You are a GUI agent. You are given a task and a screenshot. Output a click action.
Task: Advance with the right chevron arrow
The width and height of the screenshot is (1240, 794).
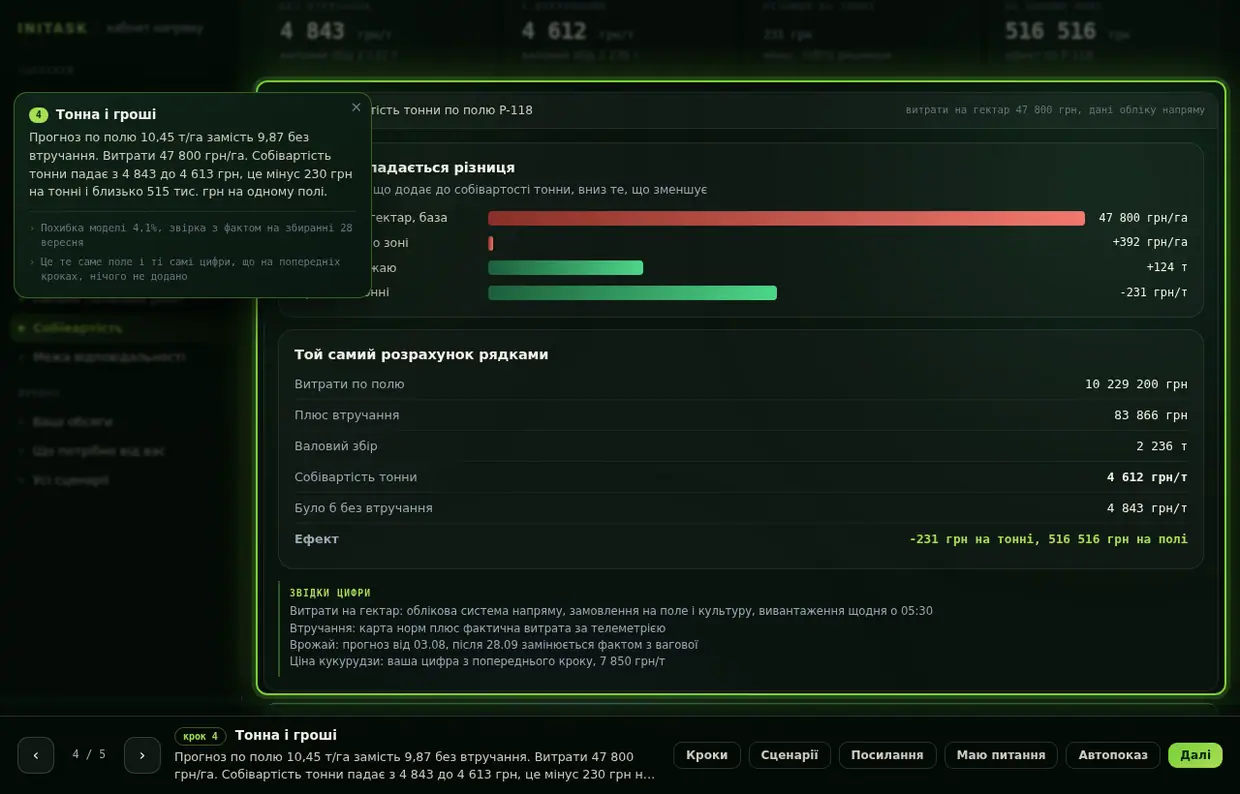142,755
